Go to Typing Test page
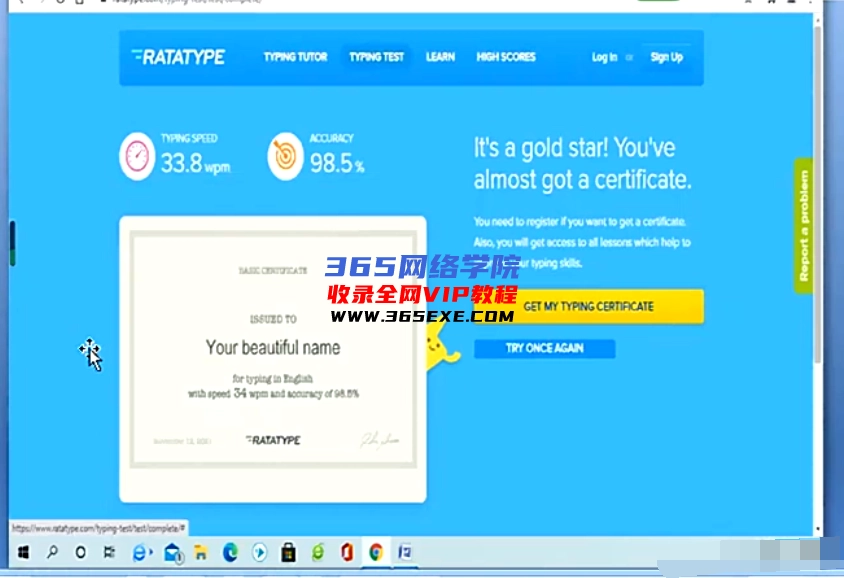844x578 pixels. (376, 57)
